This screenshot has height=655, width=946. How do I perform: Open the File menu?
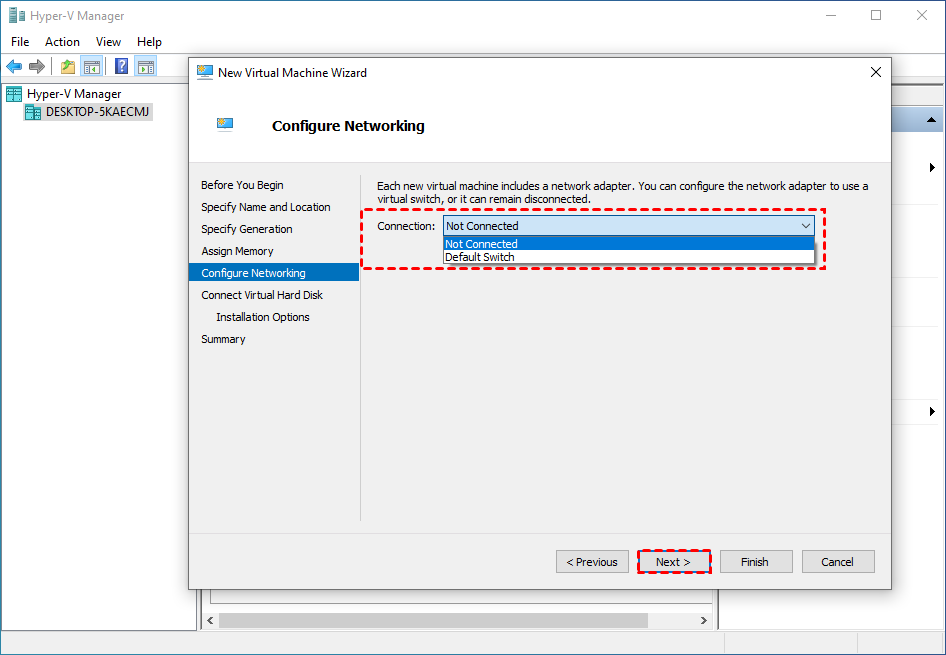tap(20, 42)
